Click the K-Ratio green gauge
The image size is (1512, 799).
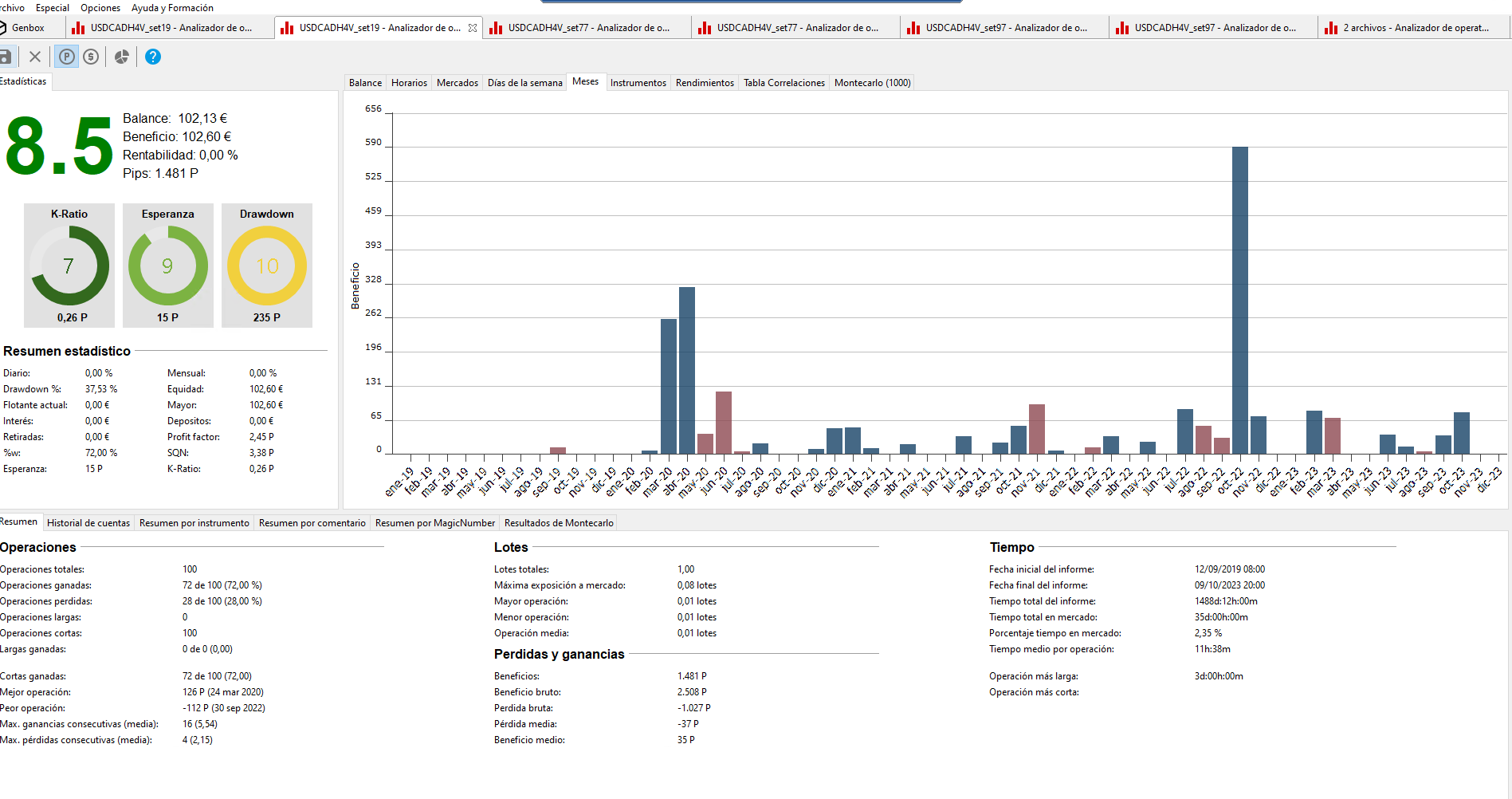(69, 266)
